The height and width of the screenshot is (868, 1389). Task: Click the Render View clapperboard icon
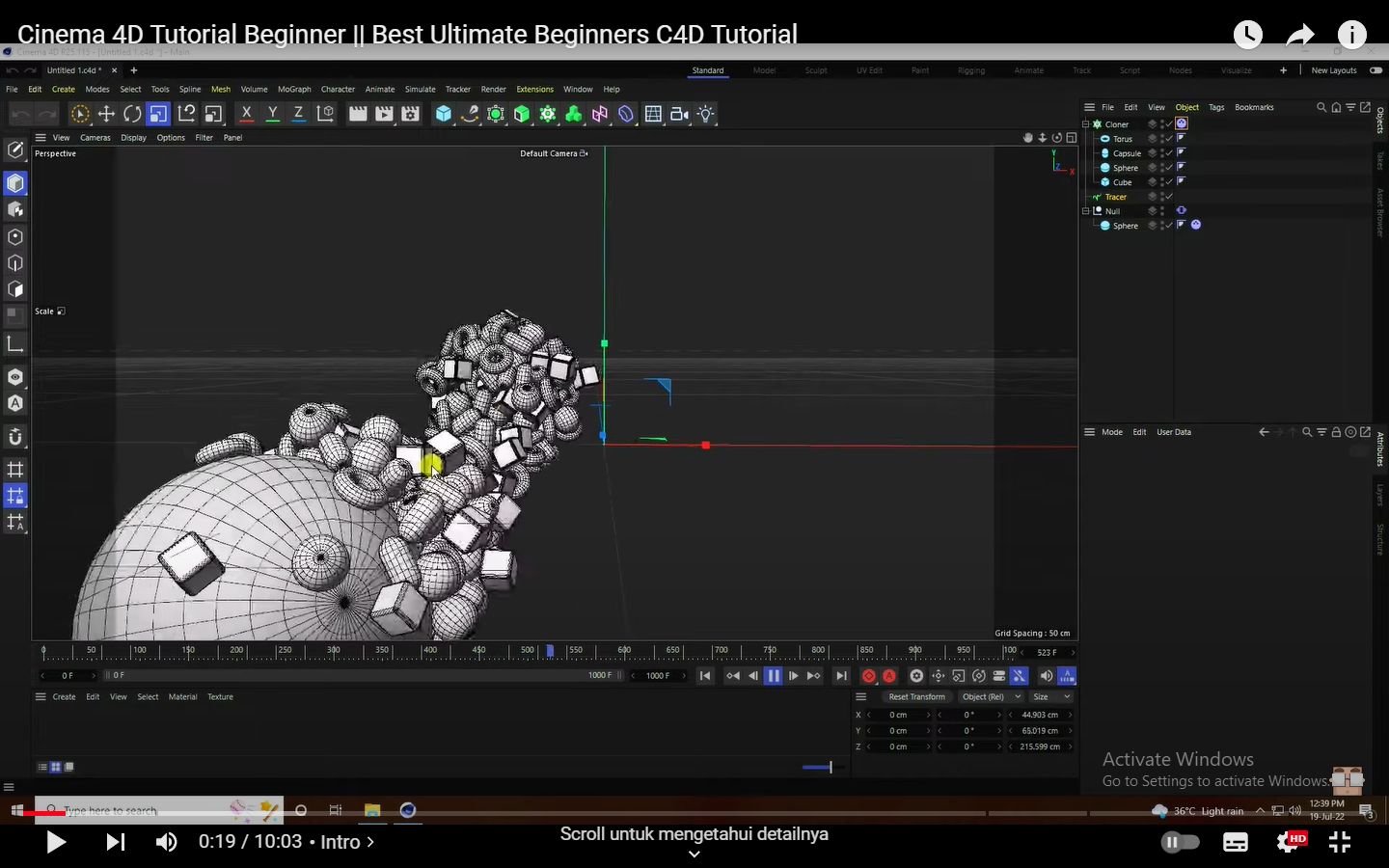358,114
